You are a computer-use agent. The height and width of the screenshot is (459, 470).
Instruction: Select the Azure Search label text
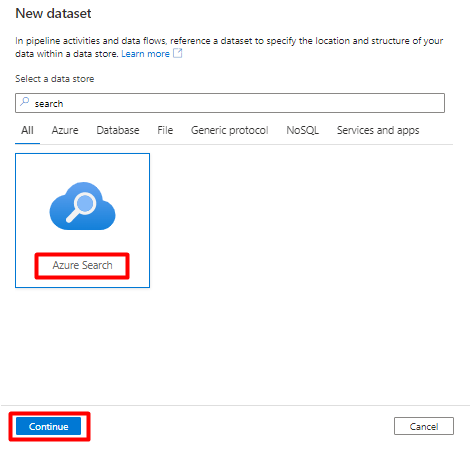pos(82,265)
